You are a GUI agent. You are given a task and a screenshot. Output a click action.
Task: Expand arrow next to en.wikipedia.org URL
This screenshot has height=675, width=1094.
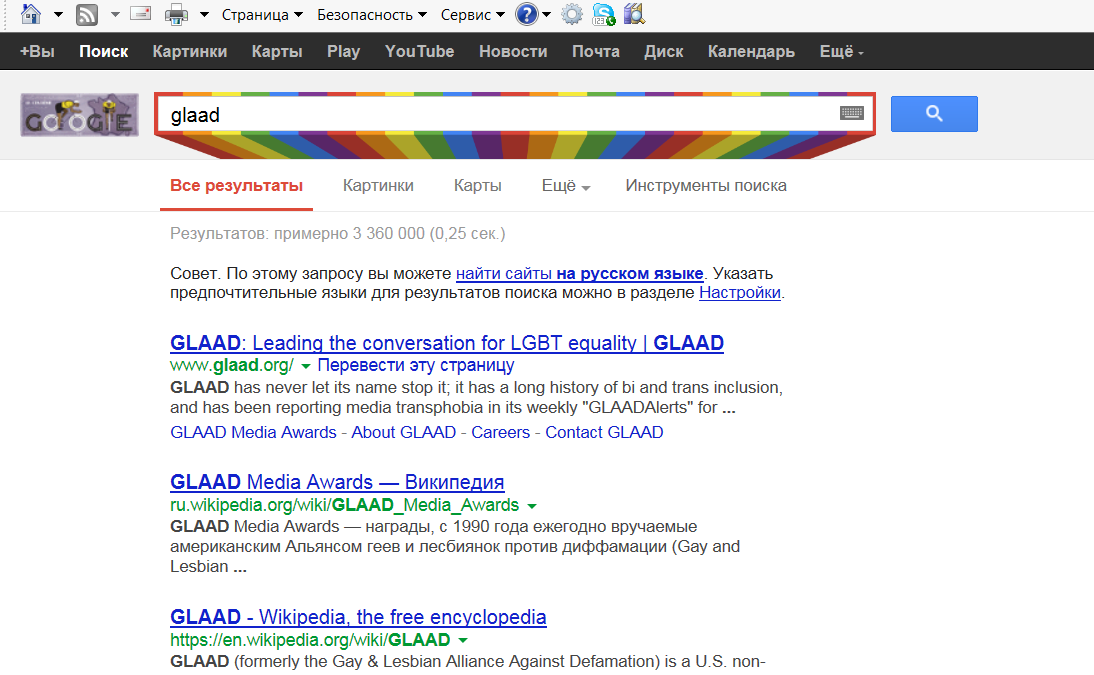pos(463,641)
